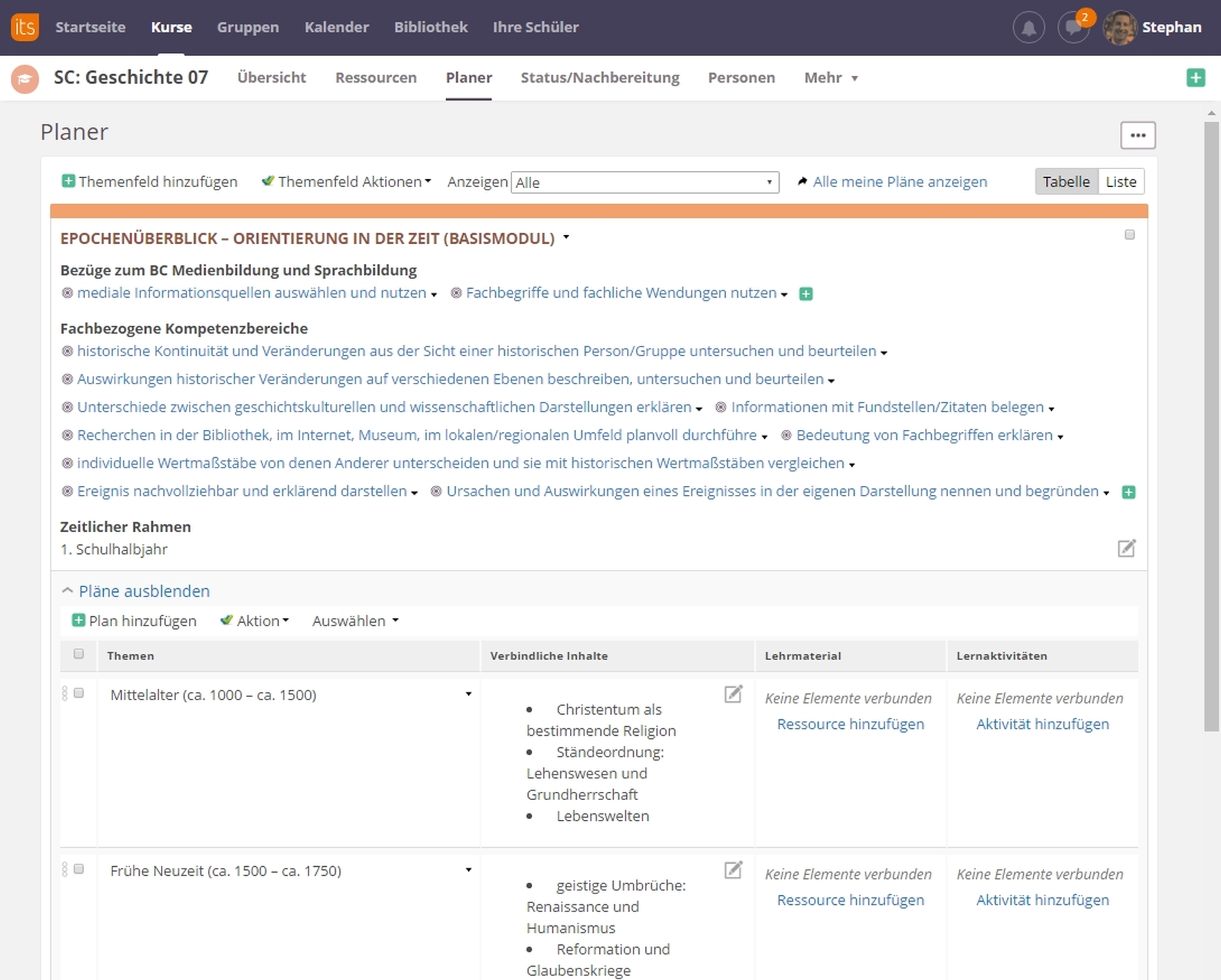1221x980 pixels.
Task: Click goal icon before Fachbegriffe und fachliche Wendungen
Action: coord(457,293)
